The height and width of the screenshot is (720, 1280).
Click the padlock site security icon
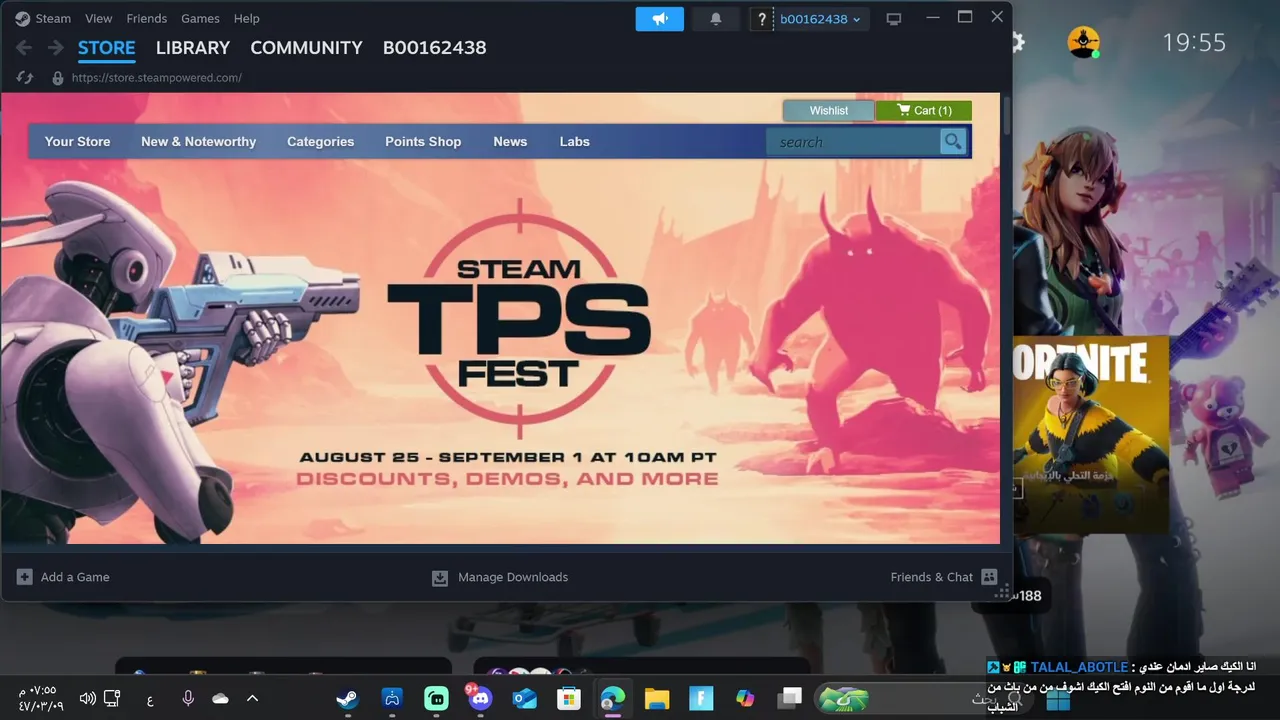[x=57, y=77]
